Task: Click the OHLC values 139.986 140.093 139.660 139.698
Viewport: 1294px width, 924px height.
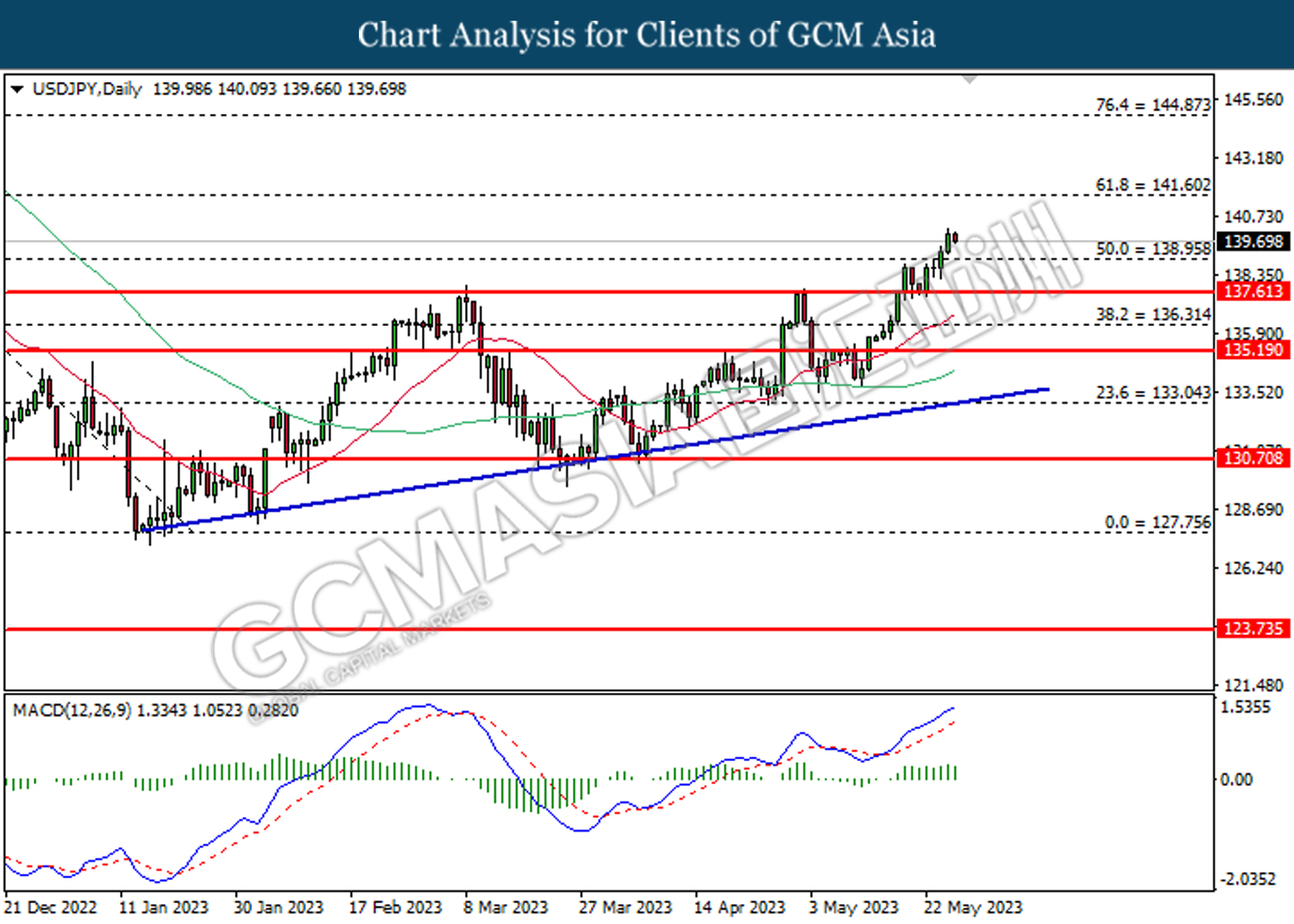Action: pyautogui.click(x=279, y=89)
